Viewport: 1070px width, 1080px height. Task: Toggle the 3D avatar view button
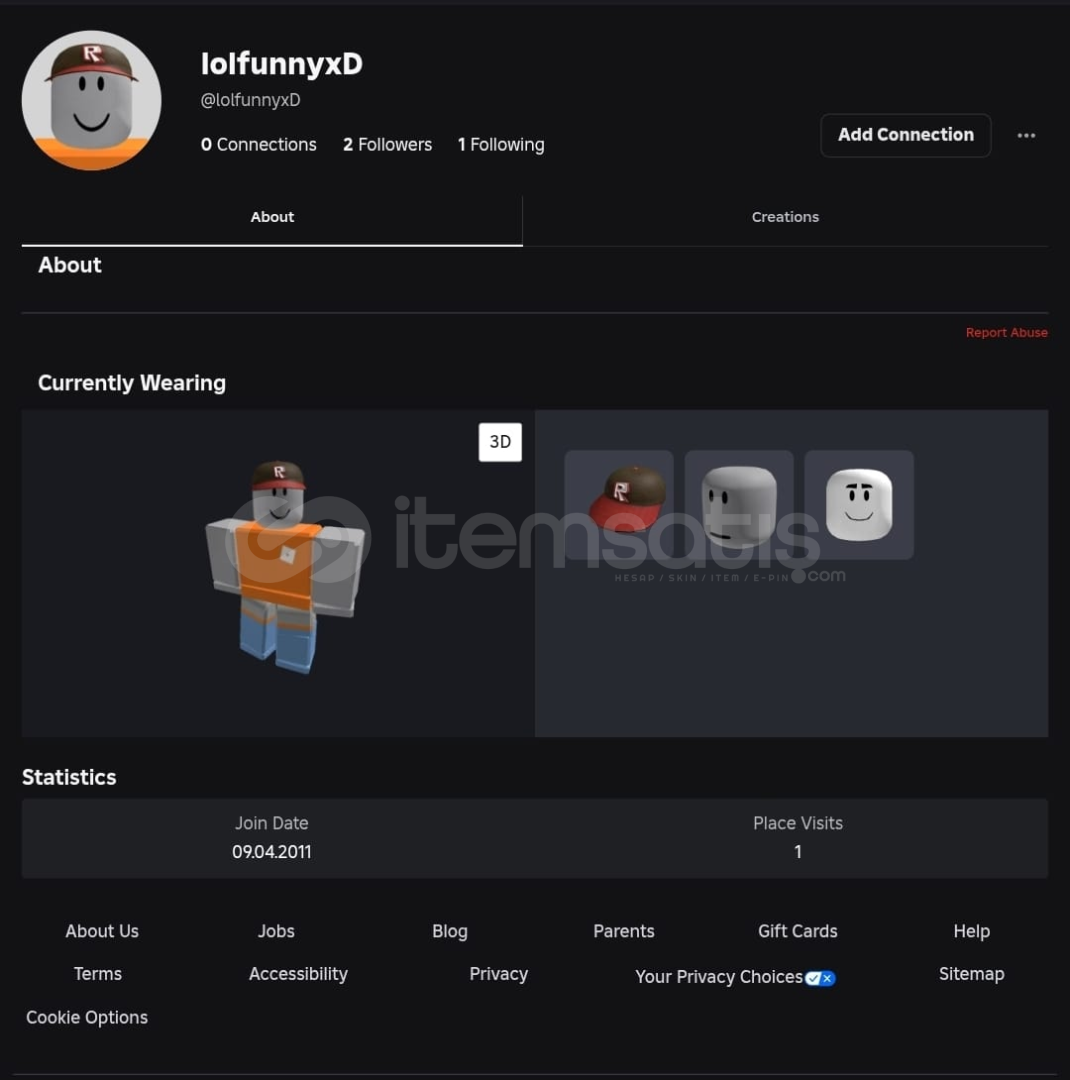click(500, 442)
